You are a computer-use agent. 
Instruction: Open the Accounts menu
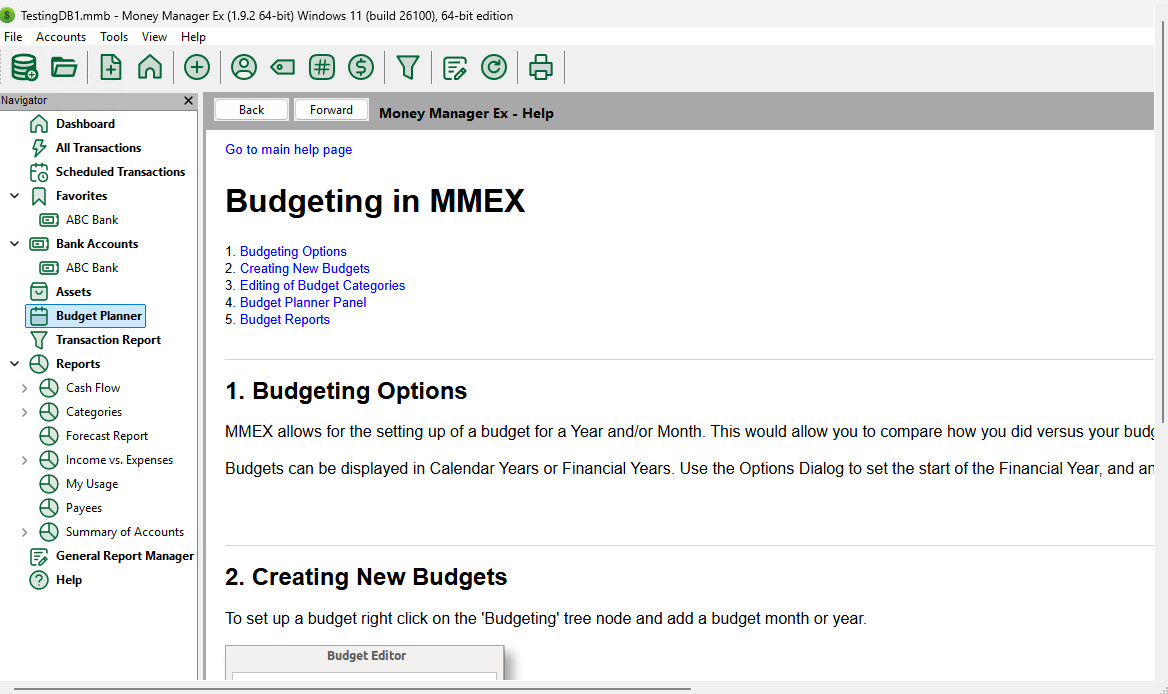pyautogui.click(x=60, y=36)
